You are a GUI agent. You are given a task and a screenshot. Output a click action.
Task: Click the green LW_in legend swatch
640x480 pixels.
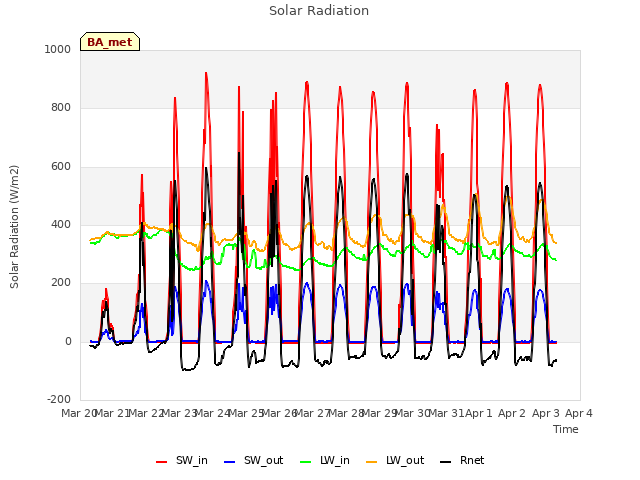click(x=306, y=462)
